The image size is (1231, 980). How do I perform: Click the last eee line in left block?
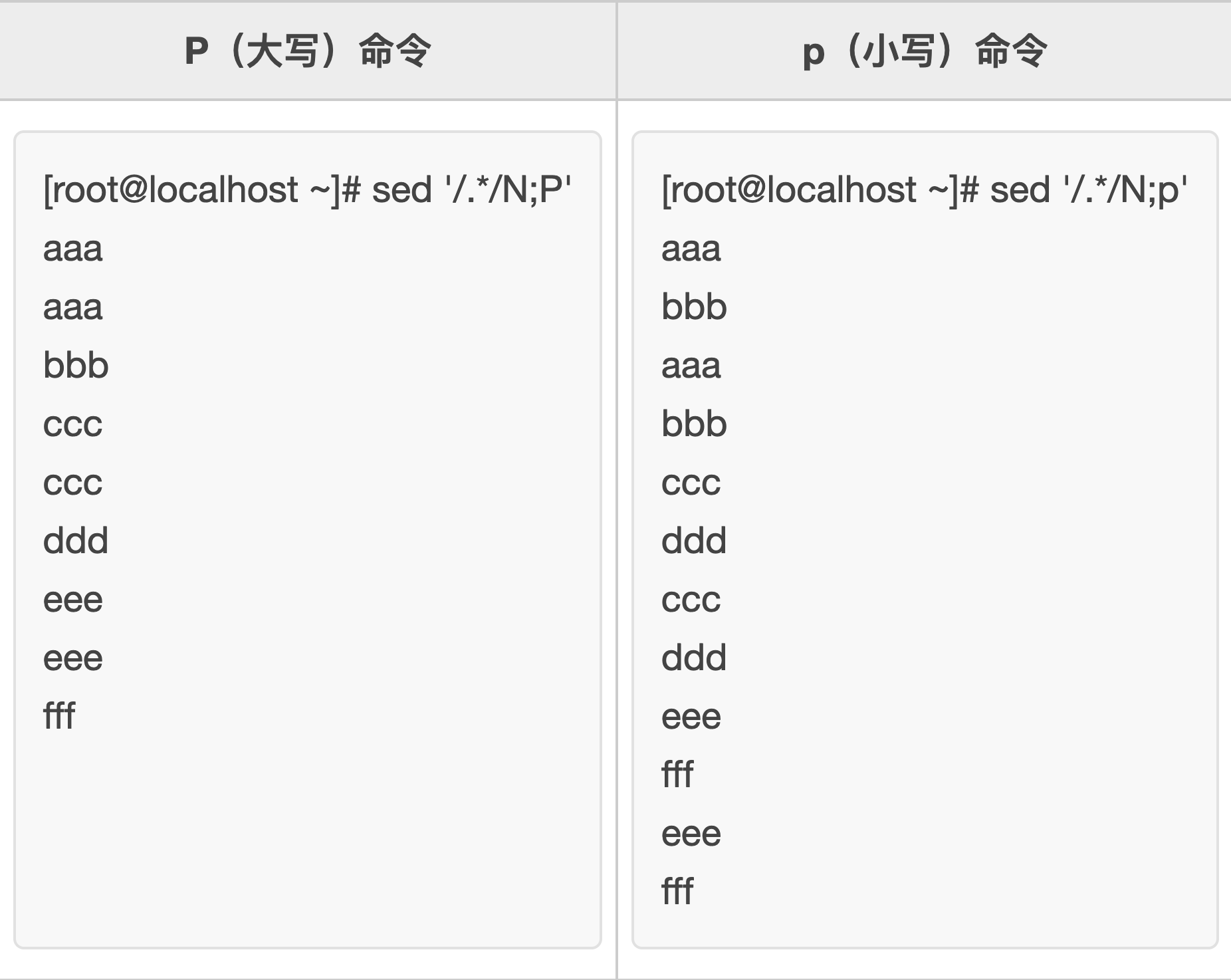pos(73,659)
